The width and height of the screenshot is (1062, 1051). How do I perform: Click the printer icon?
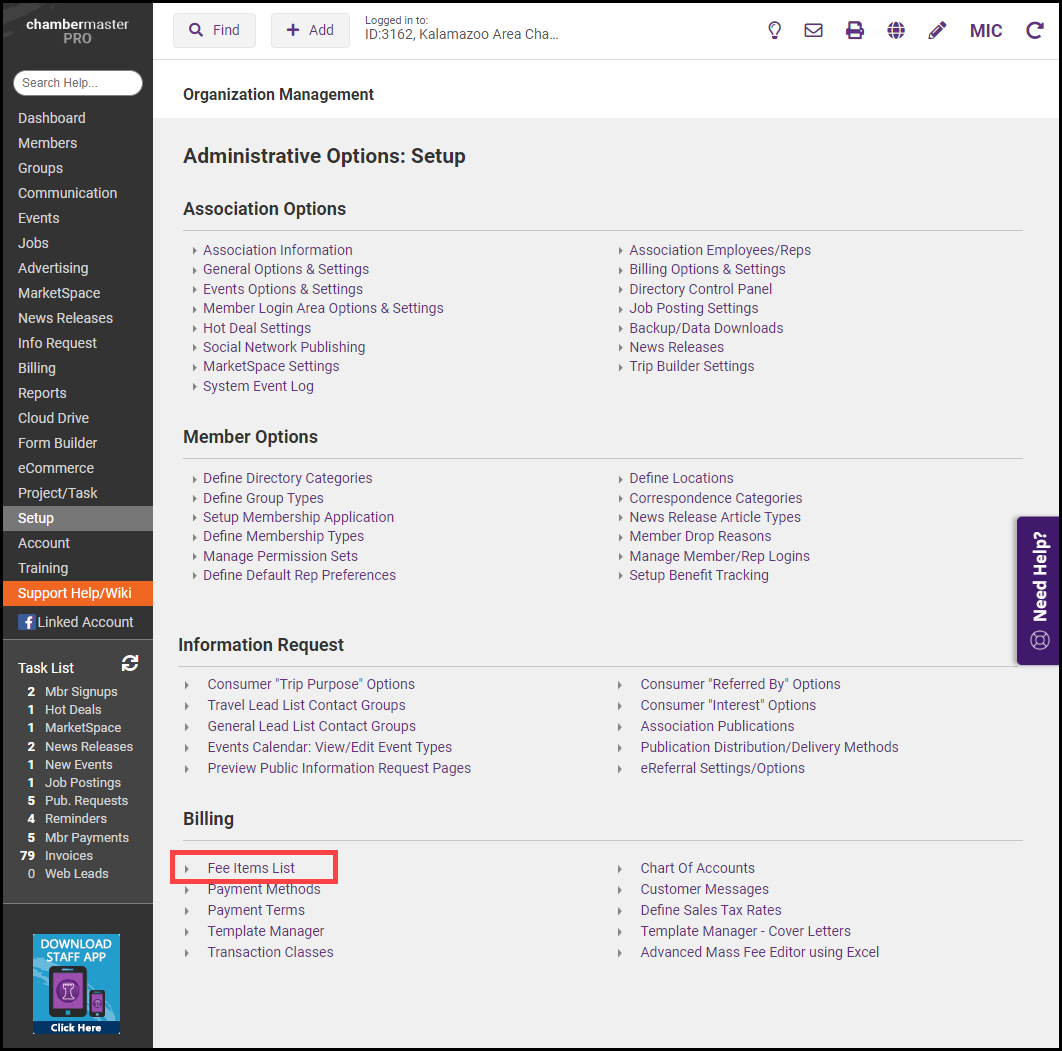pos(855,31)
